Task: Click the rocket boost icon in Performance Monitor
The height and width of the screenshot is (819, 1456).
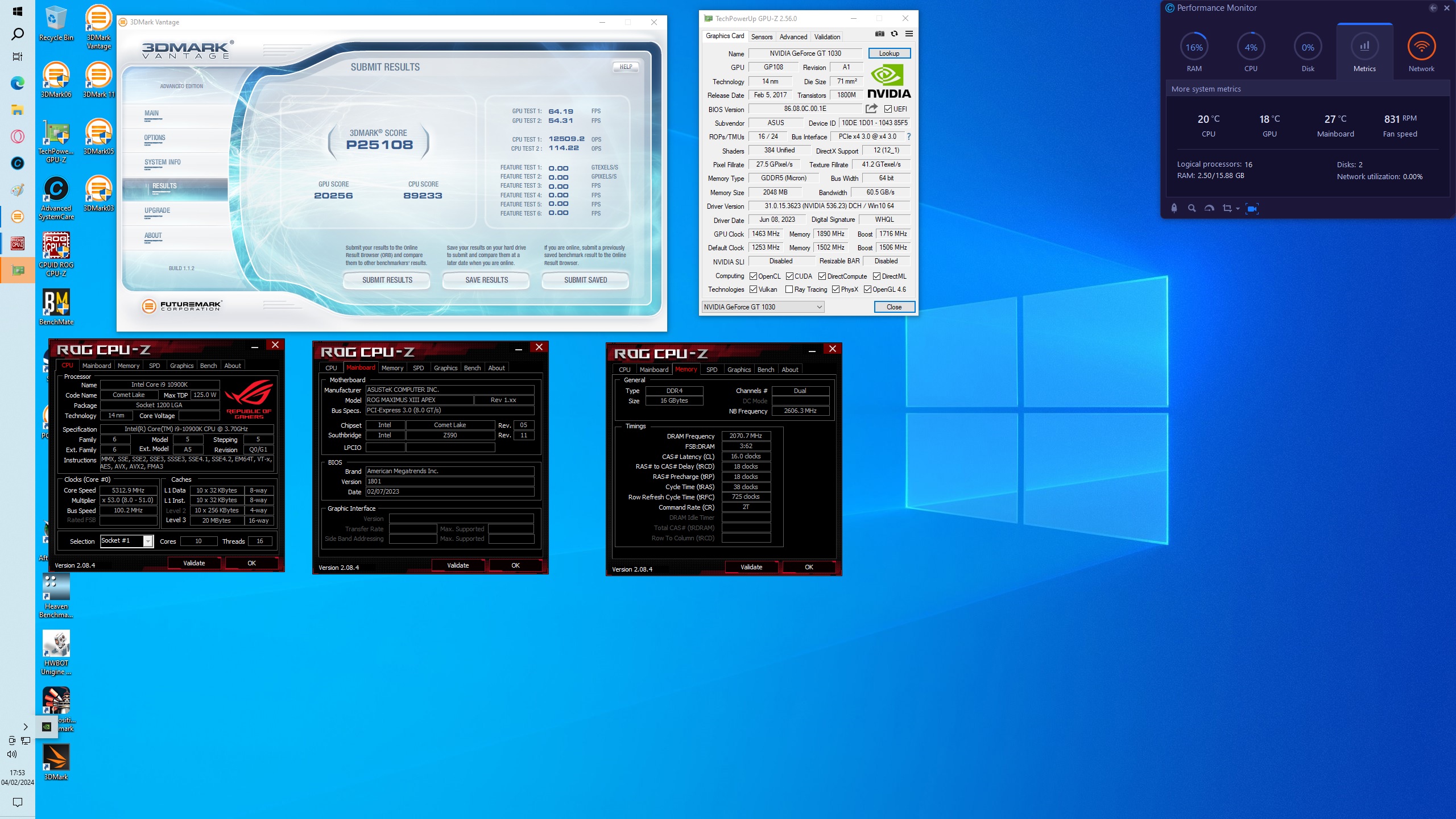Action: (1174, 208)
